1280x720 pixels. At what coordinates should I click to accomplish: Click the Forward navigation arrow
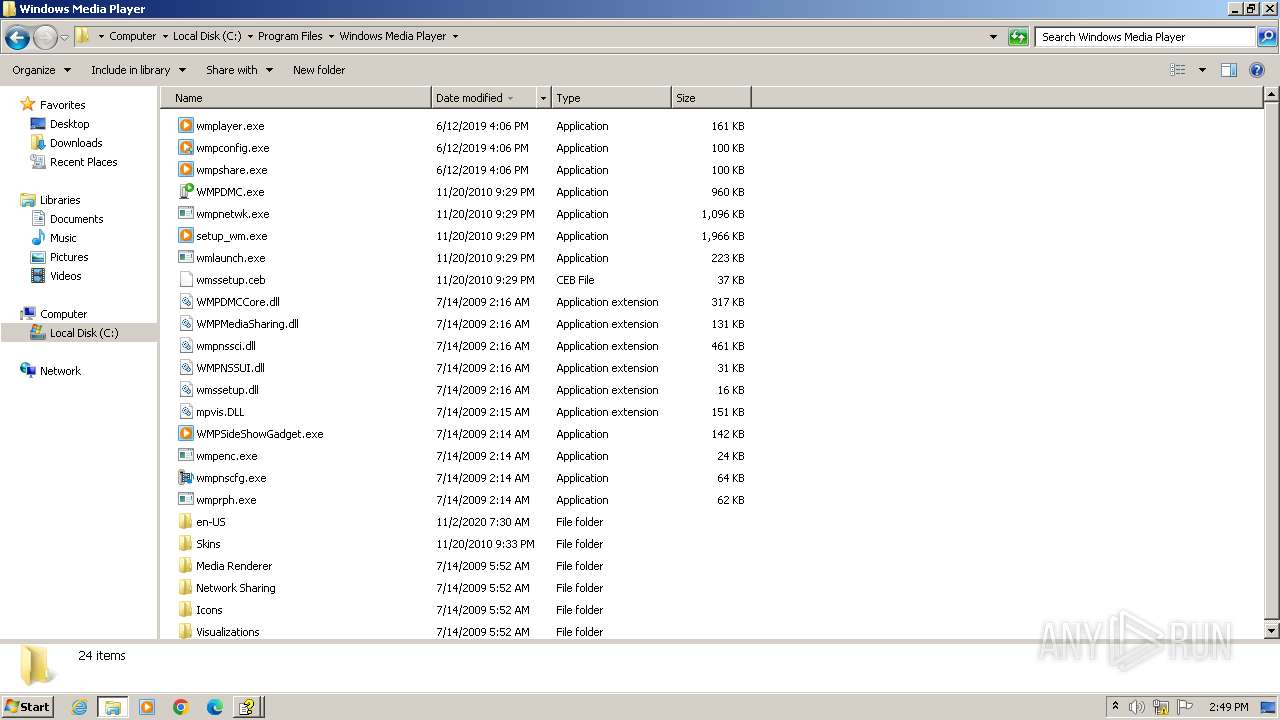pyautogui.click(x=45, y=37)
